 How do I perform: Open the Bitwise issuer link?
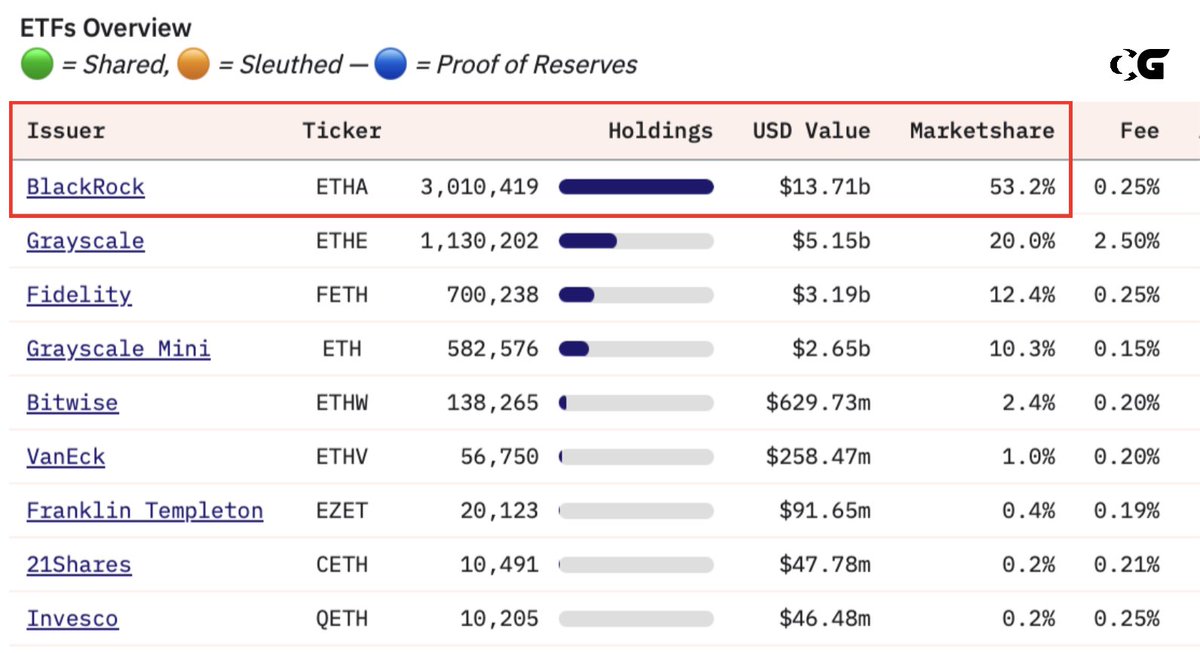pyautogui.click(x=72, y=403)
